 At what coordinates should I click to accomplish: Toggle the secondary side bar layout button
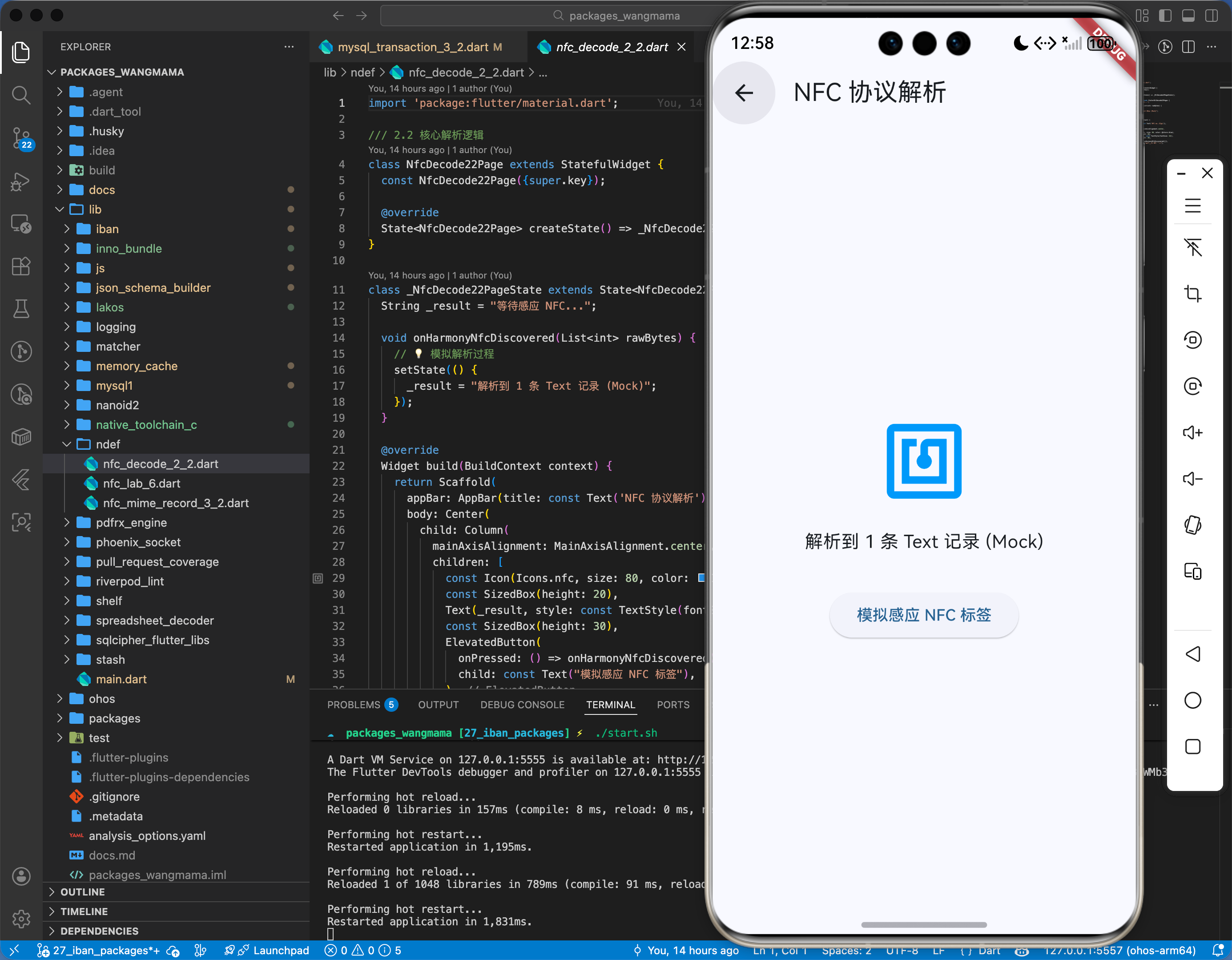pos(1211,15)
